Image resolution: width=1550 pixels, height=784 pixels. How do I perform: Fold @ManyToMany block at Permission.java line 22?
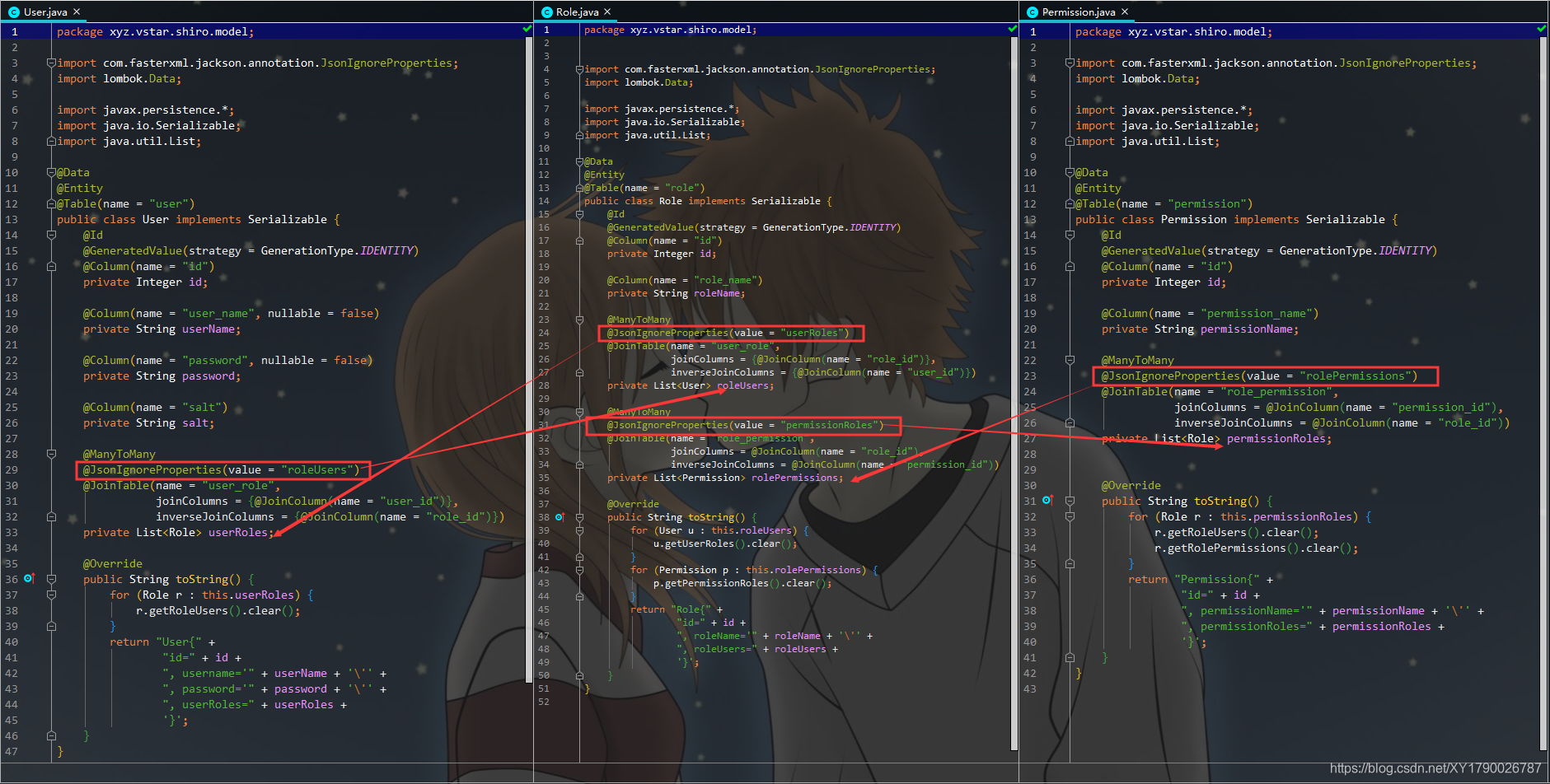point(1070,360)
